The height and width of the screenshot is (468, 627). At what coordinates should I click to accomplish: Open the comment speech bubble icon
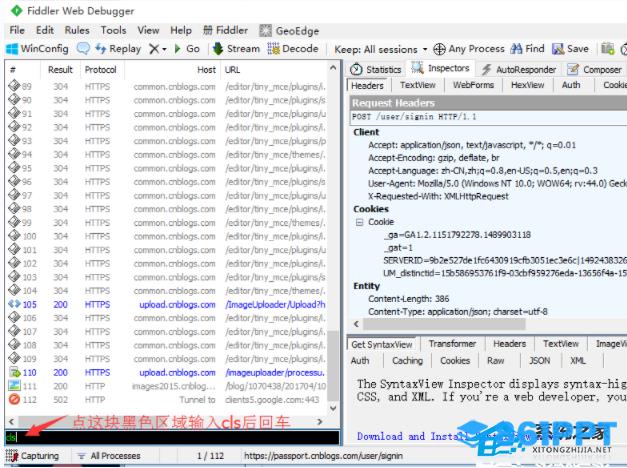[x=83, y=48]
